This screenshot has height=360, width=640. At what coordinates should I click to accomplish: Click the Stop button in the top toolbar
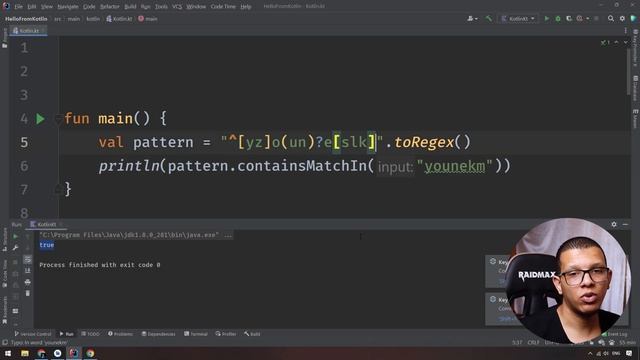coord(596,18)
